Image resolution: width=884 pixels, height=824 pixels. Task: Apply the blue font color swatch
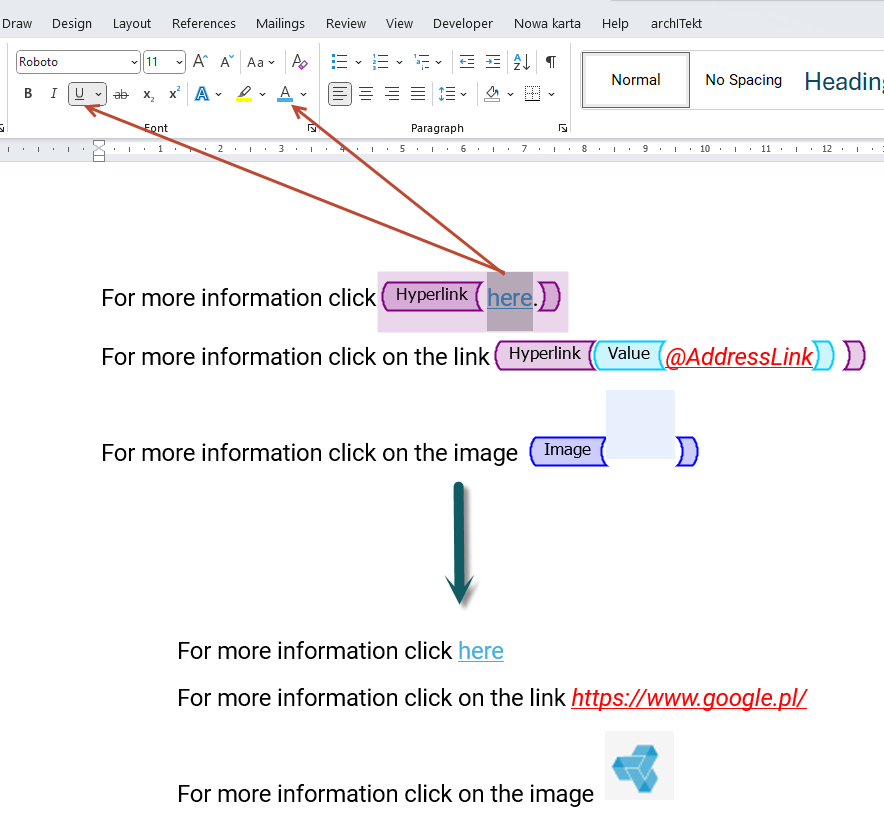(285, 94)
